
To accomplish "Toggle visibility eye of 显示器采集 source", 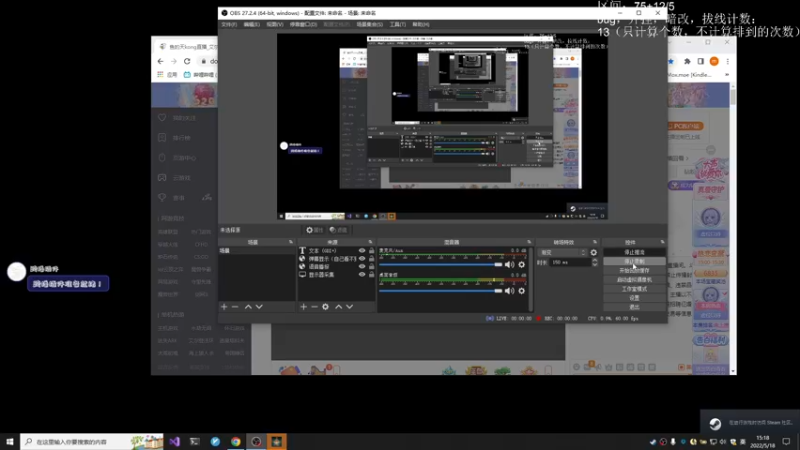I will pyautogui.click(x=362, y=274).
